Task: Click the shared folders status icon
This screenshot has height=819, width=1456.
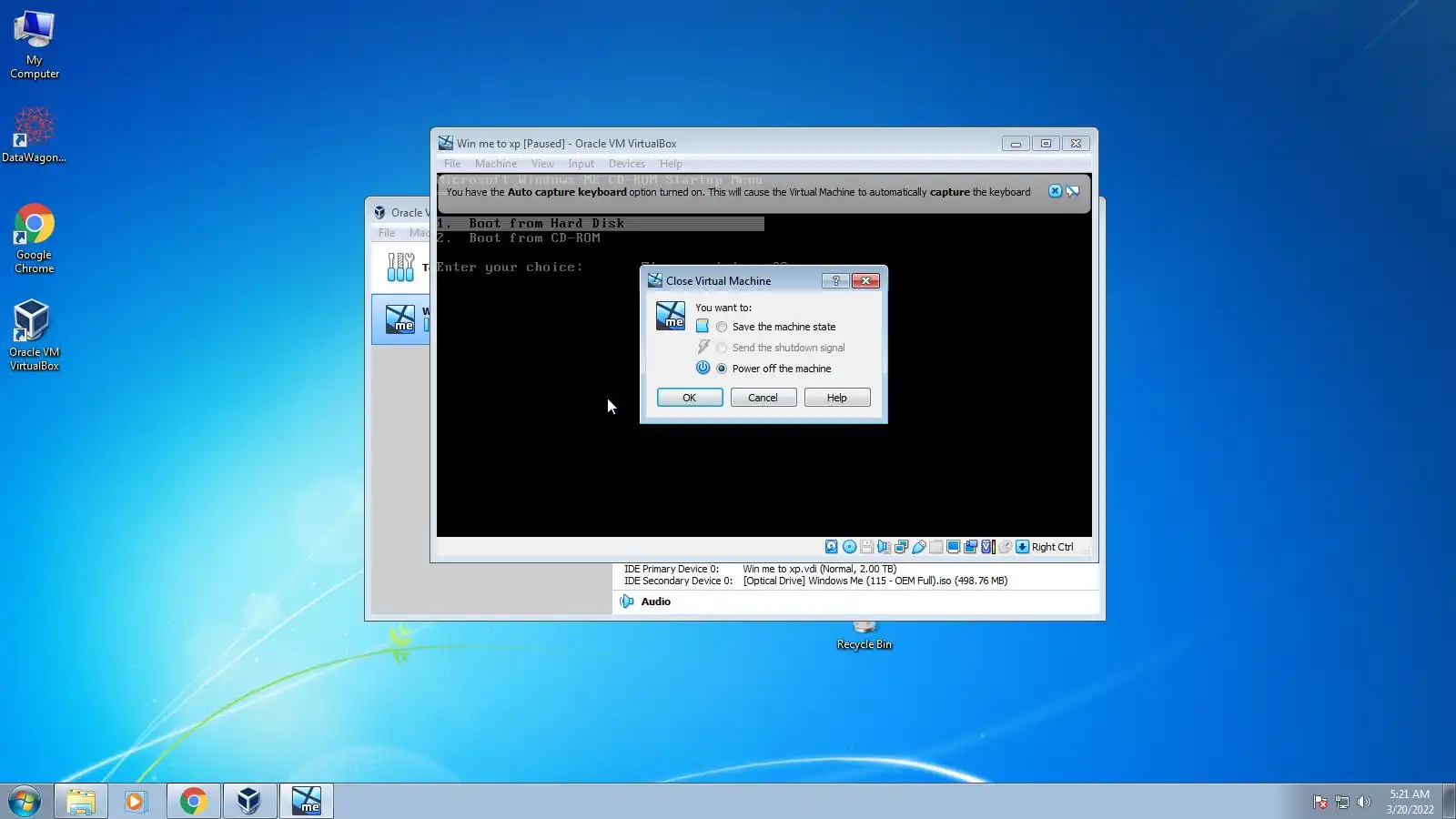Action: pyautogui.click(x=935, y=547)
